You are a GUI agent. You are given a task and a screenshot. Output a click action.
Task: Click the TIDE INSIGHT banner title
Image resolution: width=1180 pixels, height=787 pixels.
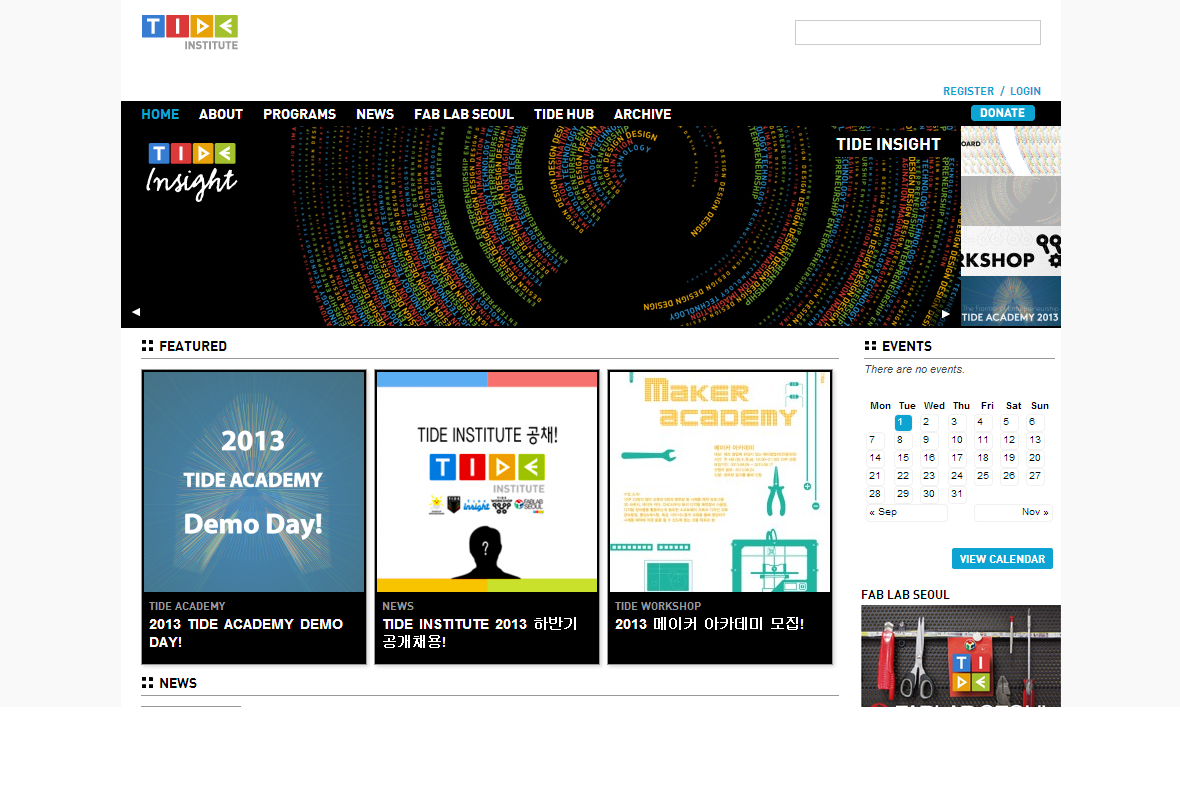[x=888, y=144]
